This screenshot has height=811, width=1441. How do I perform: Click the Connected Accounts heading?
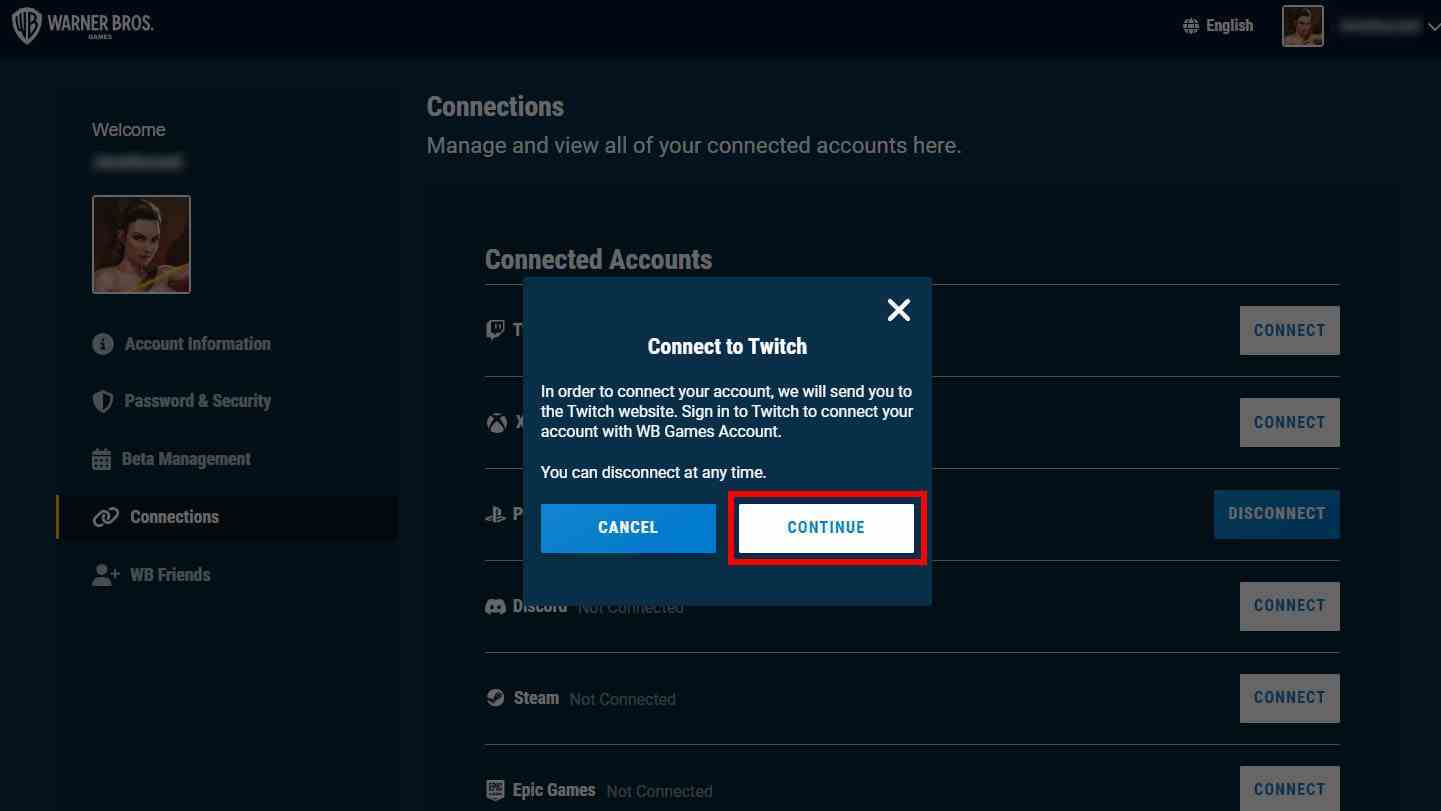[x=598, y=260]
